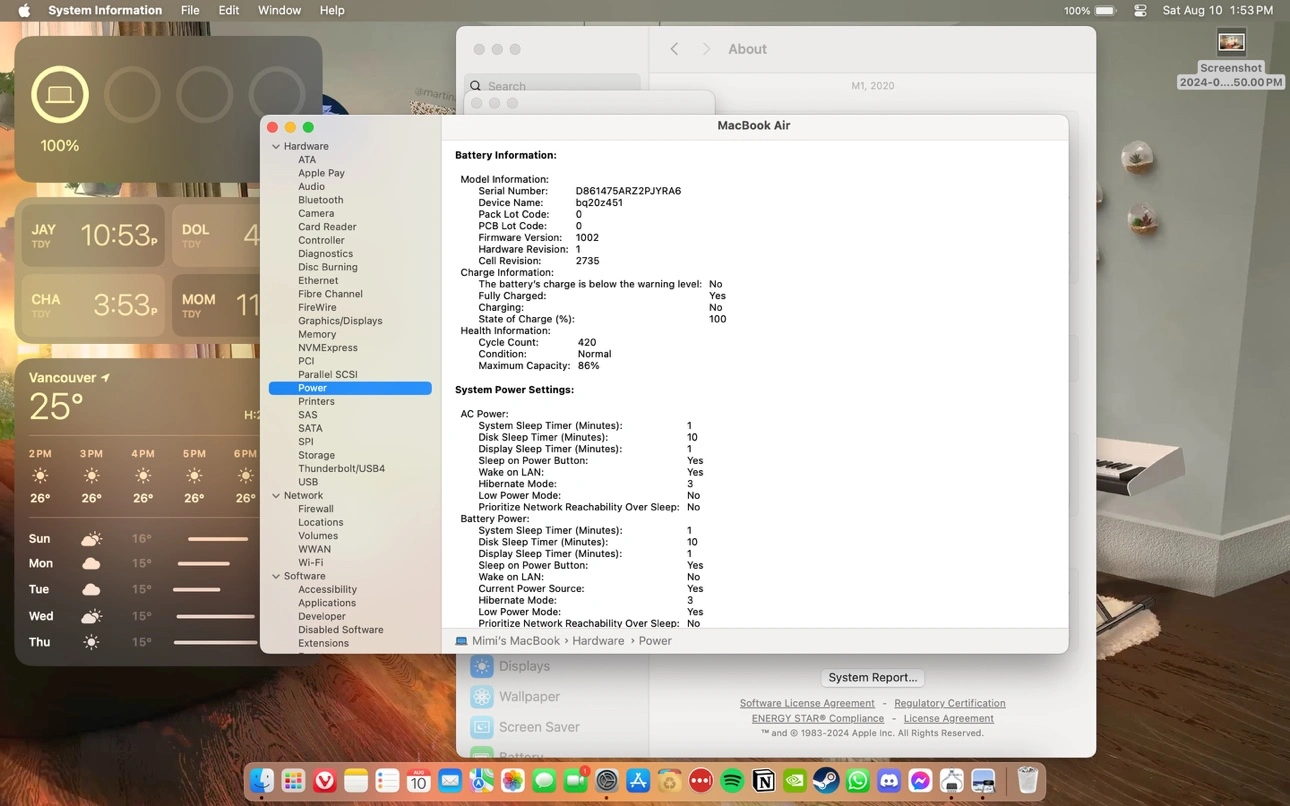1290x806 pixels.
Task: Select Firewall under Network
Action: [x=316, y=509]
